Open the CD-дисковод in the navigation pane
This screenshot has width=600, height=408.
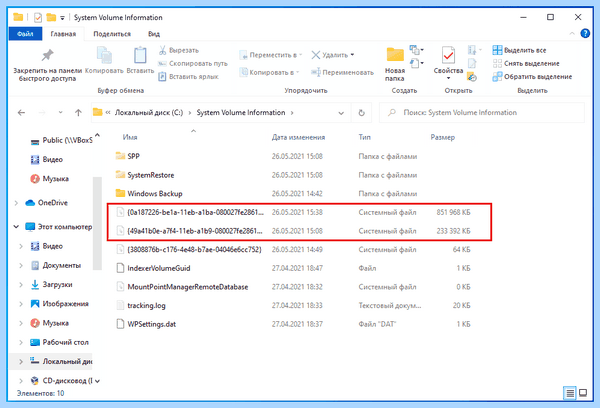coord(67,381)
